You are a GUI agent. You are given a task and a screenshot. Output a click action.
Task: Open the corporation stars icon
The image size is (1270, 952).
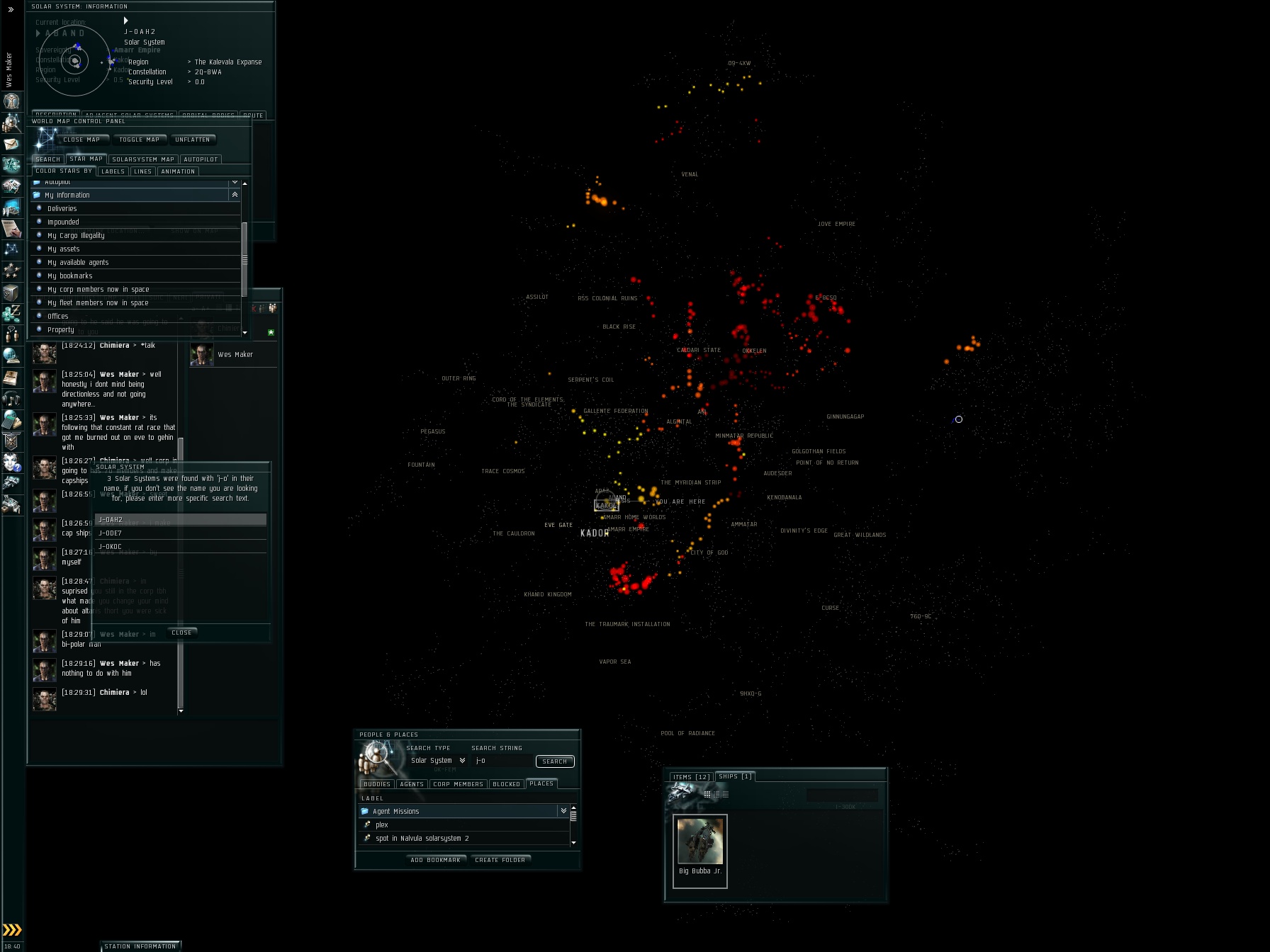11,271
